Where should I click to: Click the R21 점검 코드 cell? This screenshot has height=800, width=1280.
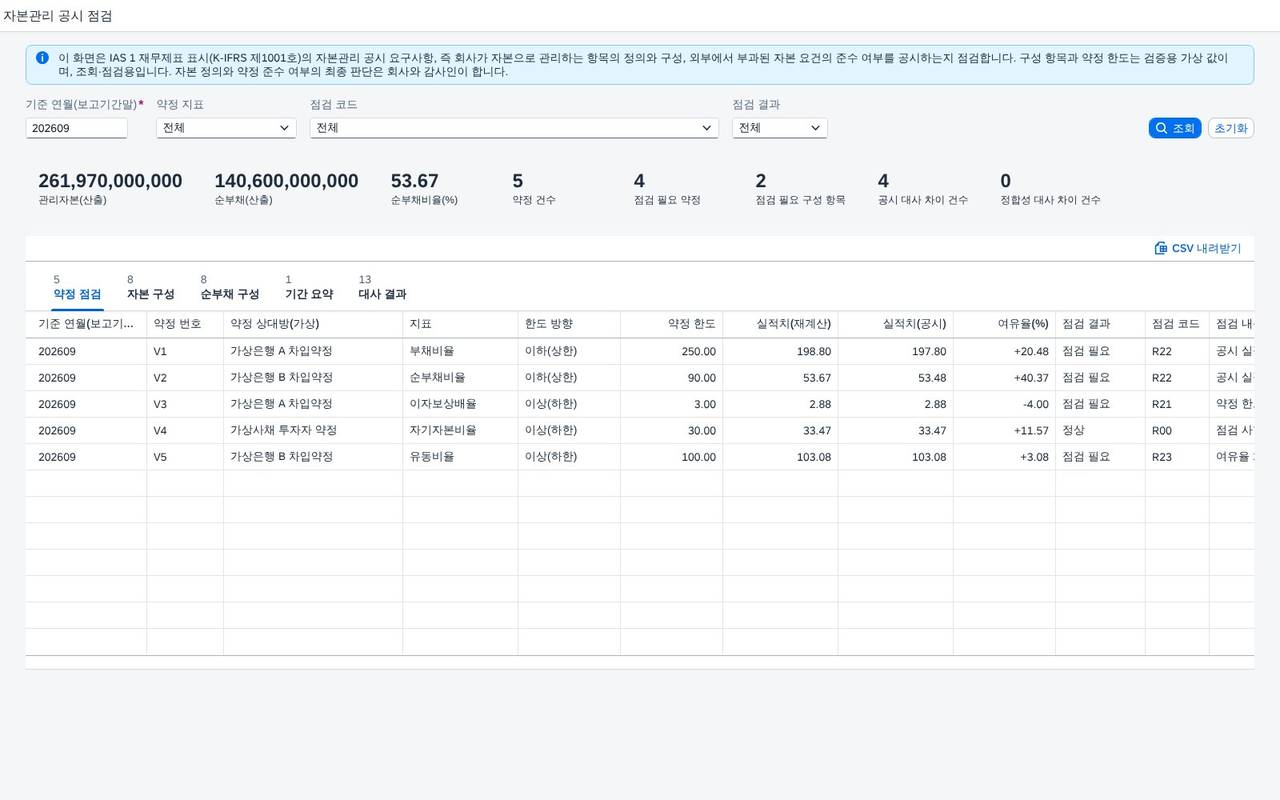point(1177,404)
